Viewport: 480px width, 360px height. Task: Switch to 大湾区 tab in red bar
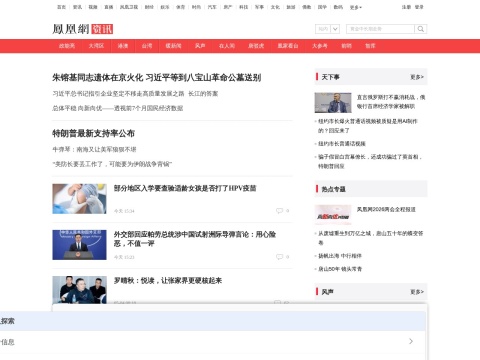tap(96, 46)
